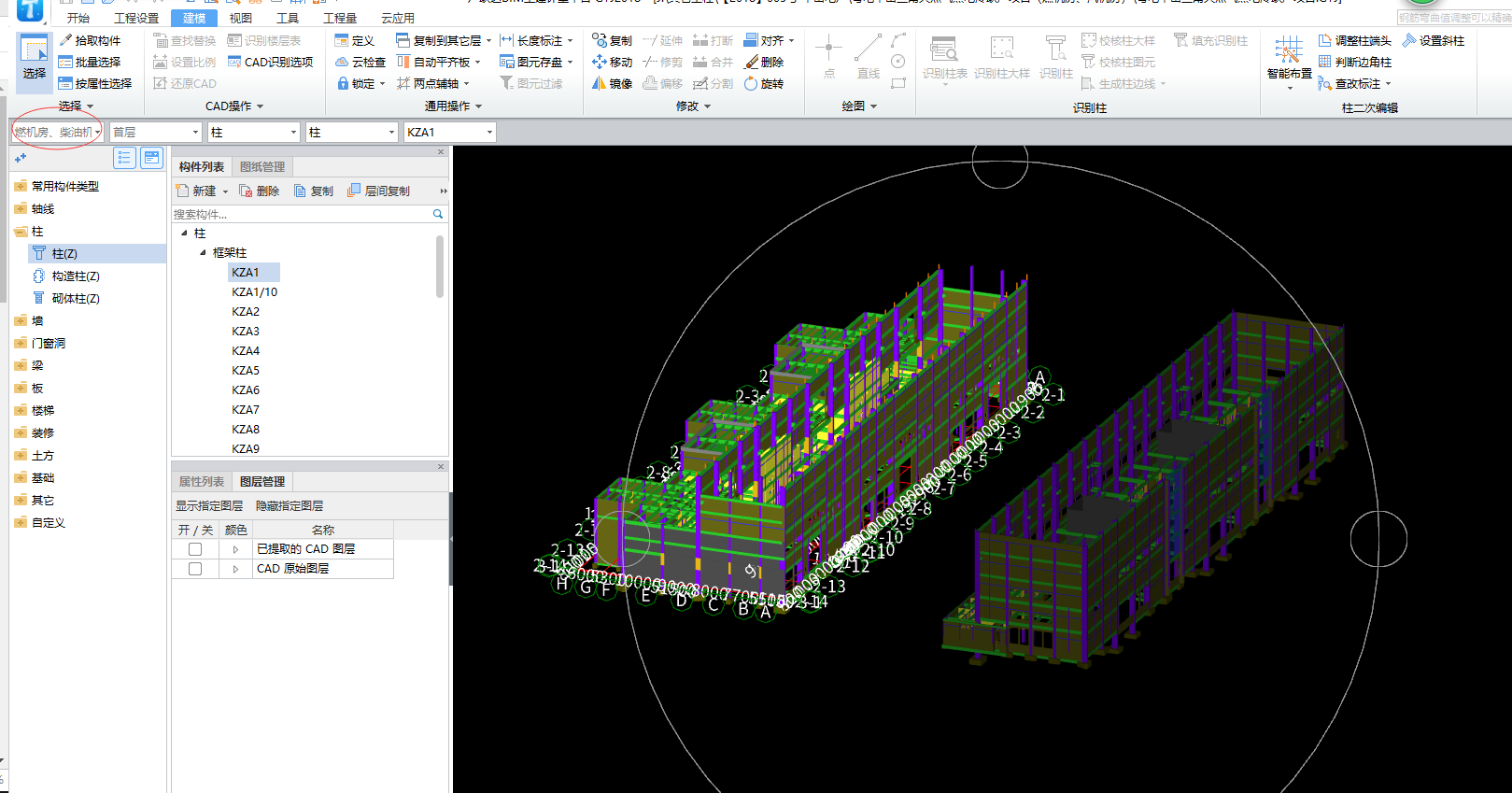Activate the 旋转 rotate tool
This screenshot has width=1512, height=793.
coord(764,83)
